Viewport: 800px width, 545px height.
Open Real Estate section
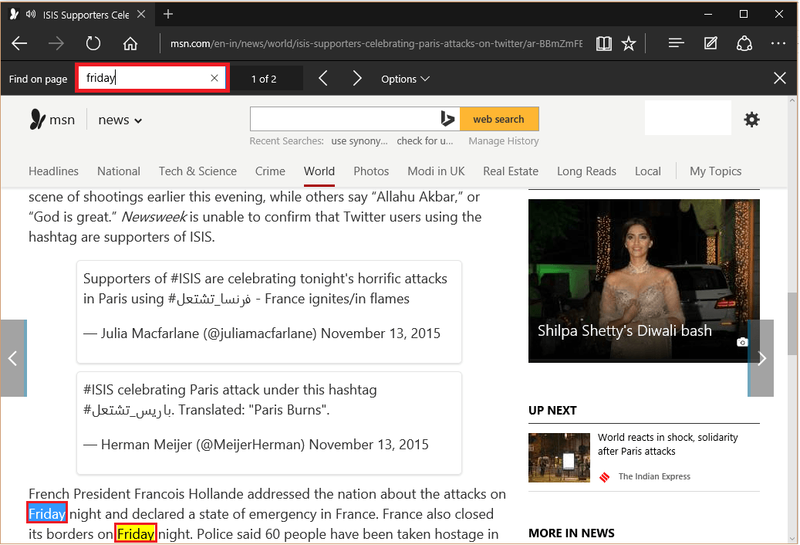click(511, 171)
